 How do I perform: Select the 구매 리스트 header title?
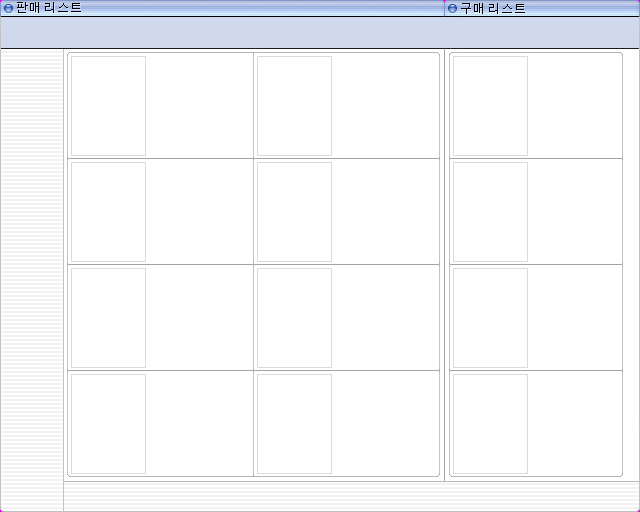tap(492, 8)
